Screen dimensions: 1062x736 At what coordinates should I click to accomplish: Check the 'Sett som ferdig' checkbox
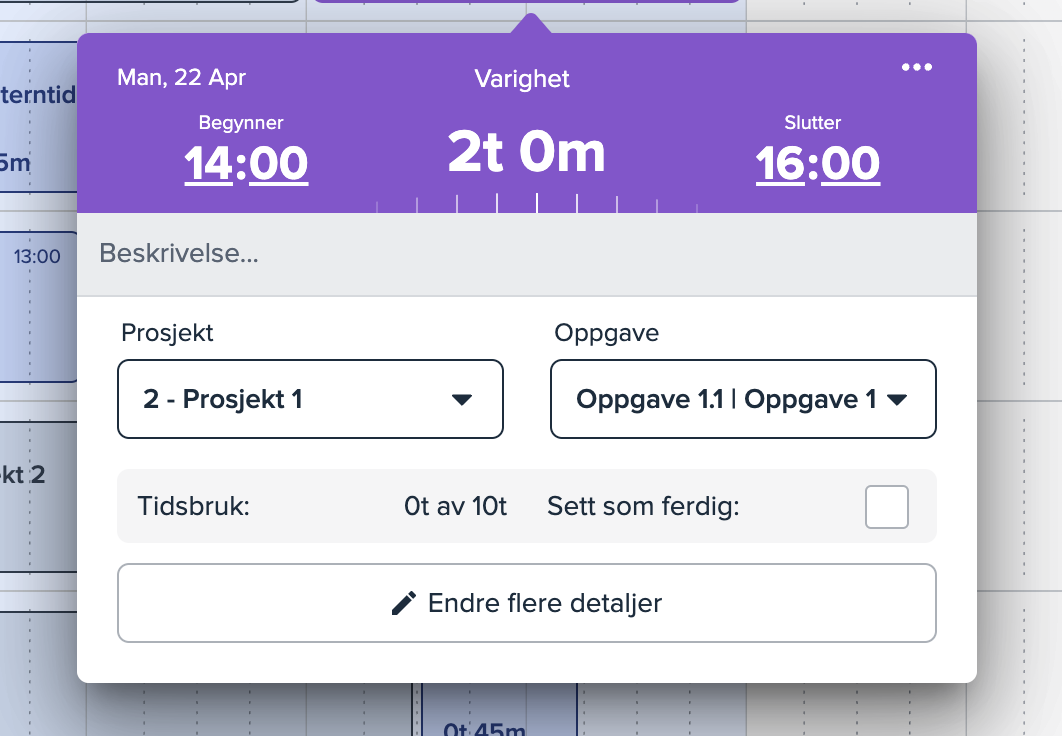[x=886, y=507]
